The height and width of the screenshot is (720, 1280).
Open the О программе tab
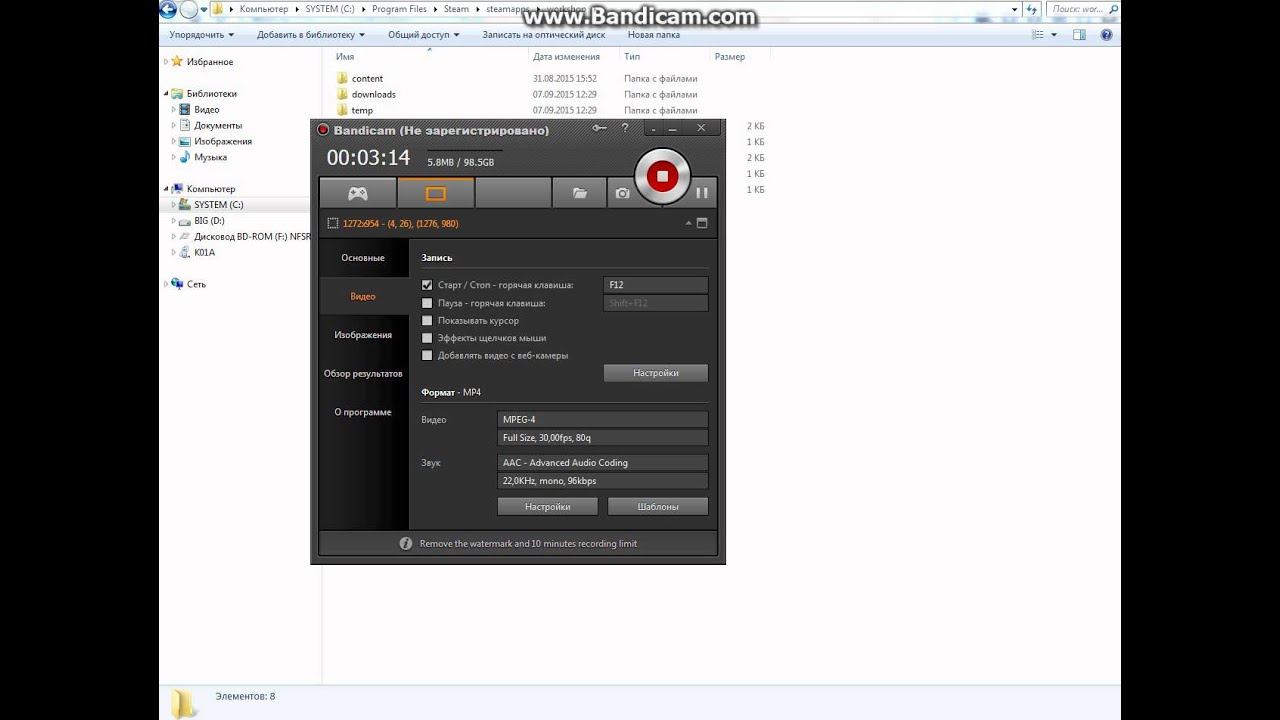[x=363, y=412]
